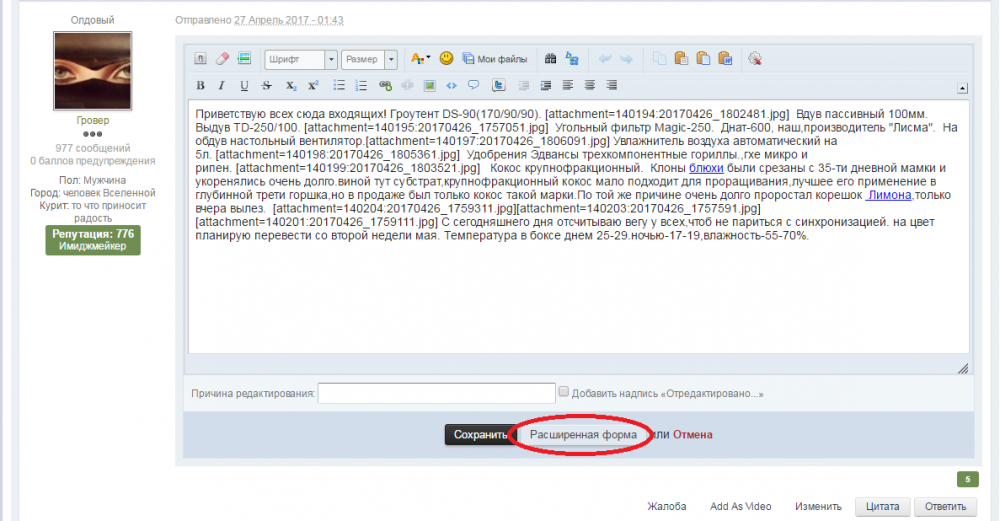1000x521 pixels.
Task: Focus the Причина редактирования field
Action: pyautogui.click(x=436, y=393)
